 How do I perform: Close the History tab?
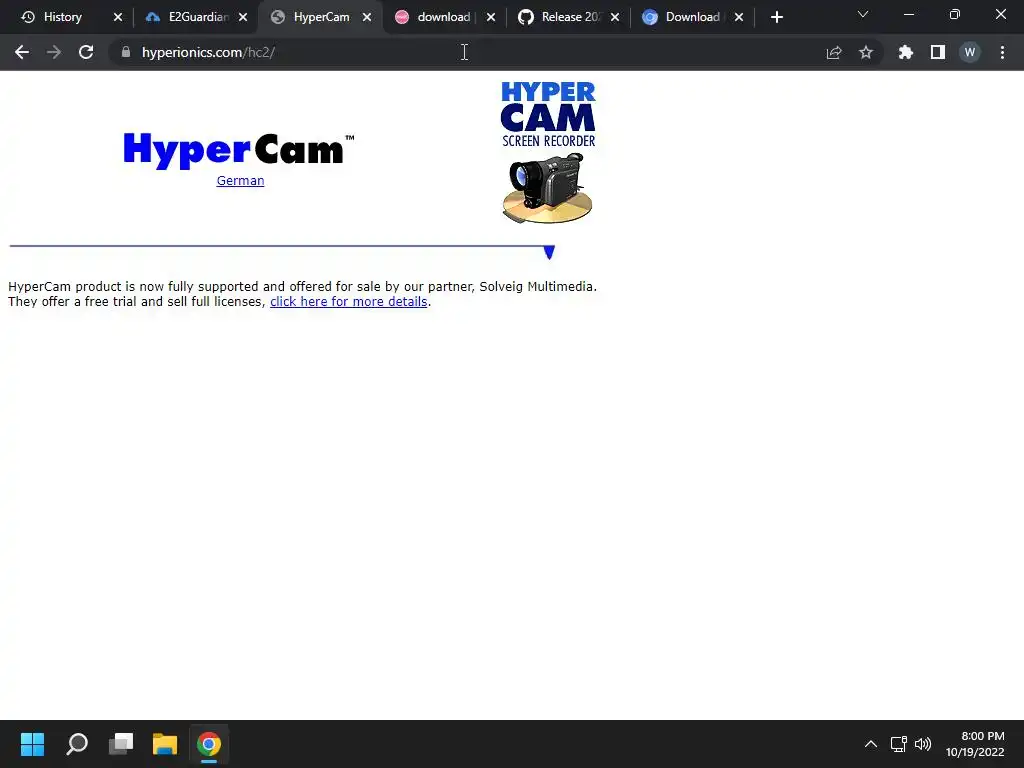(118, 17)
